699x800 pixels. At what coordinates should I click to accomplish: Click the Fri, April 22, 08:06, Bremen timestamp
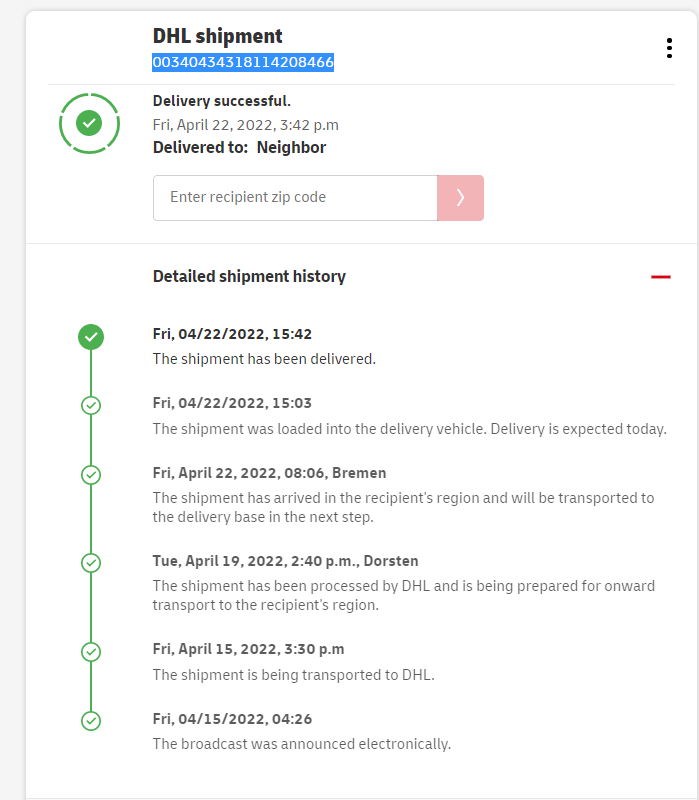click(269, 473)
